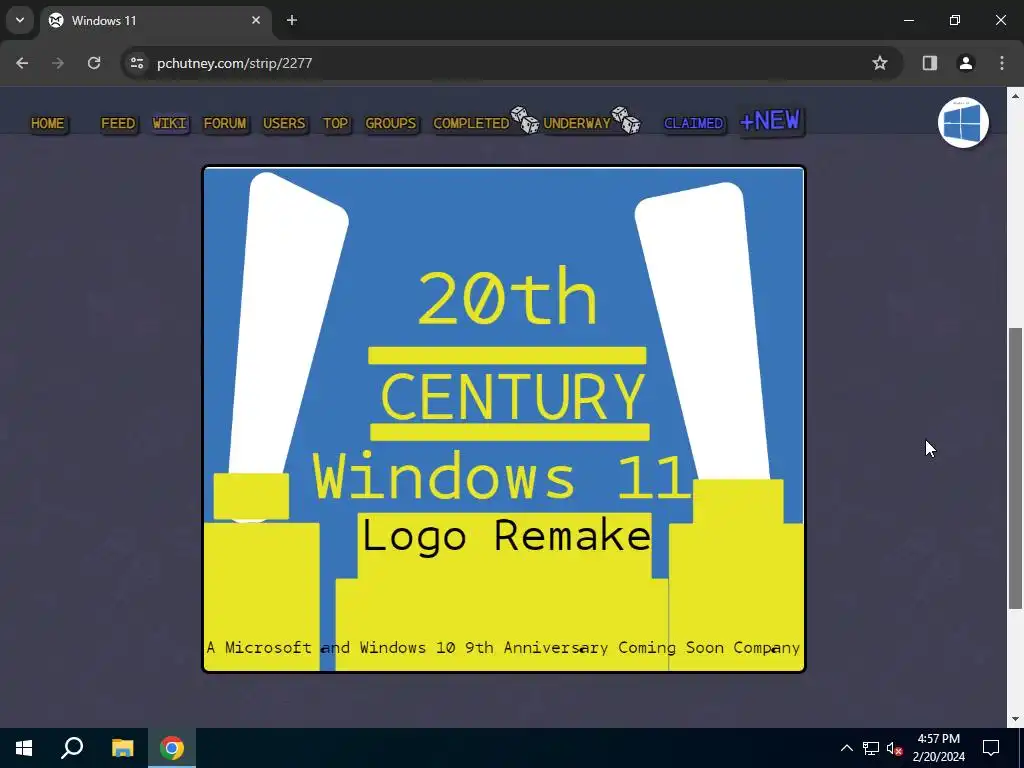Show hidden system tray icons
The width and height of the screenshot is (1024, 768).
click(846, 748)
